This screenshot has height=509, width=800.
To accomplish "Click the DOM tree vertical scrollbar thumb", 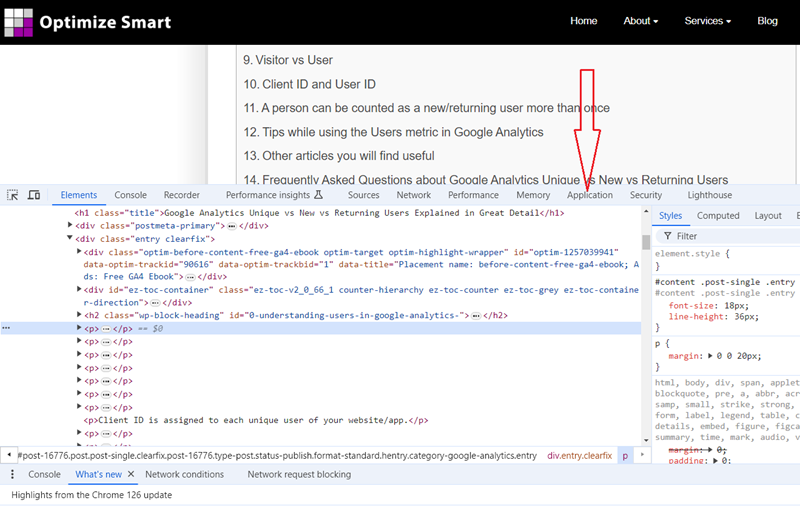I will pos(646,242).
